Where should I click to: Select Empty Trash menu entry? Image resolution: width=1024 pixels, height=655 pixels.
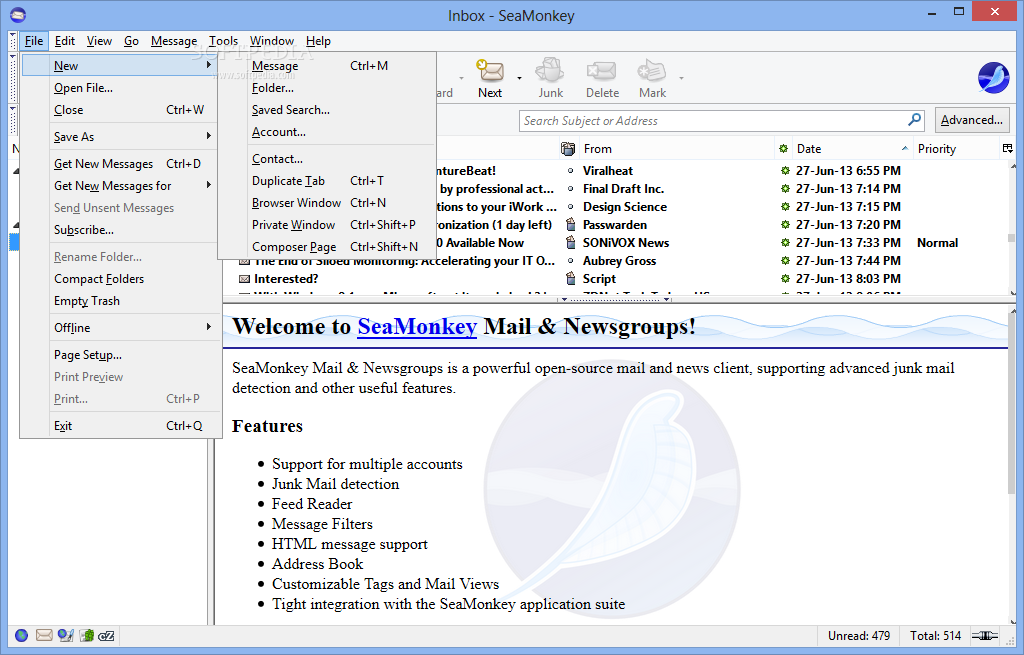pos(120,301)
